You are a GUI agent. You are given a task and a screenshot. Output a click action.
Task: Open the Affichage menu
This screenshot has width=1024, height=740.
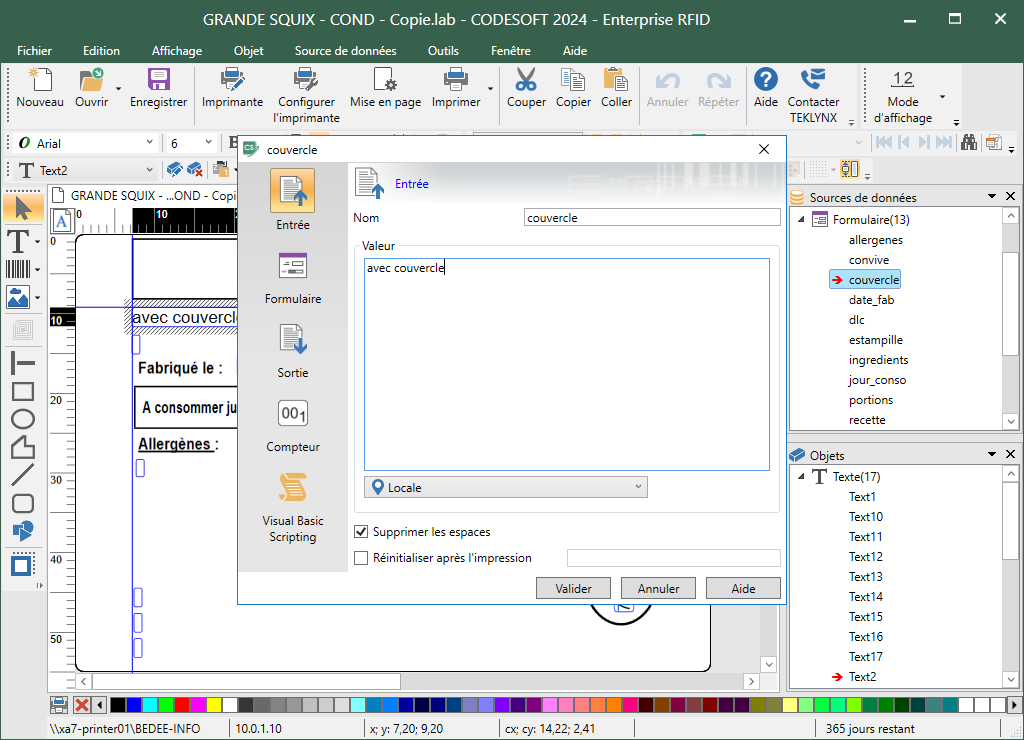tap(177, 51)
